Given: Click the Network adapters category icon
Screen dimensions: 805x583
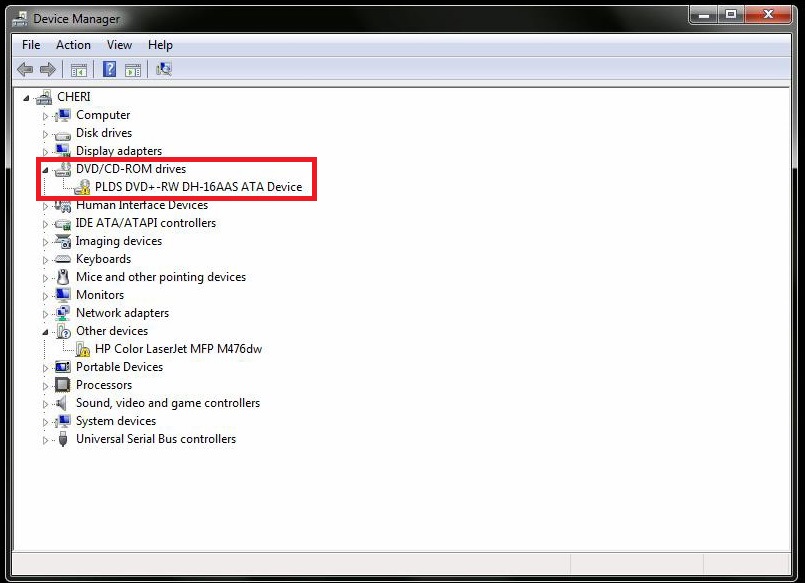Looking at the screenshot, I should (x=63, y=313).
